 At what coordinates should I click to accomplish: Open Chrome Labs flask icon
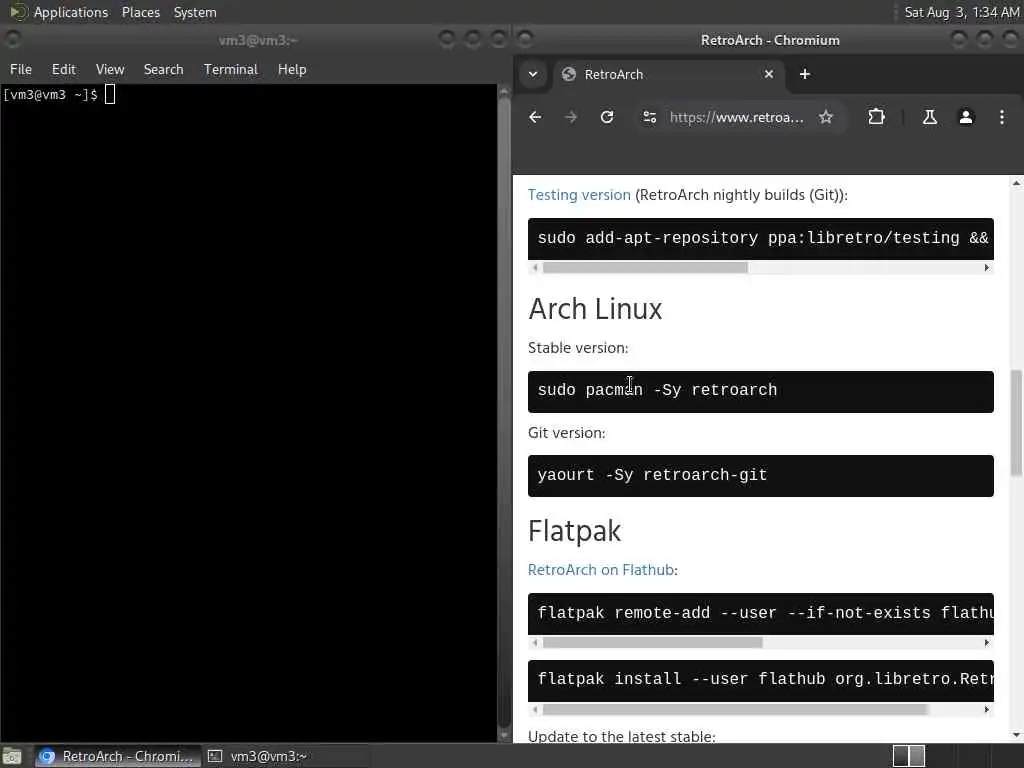click(x=929, y=117)
